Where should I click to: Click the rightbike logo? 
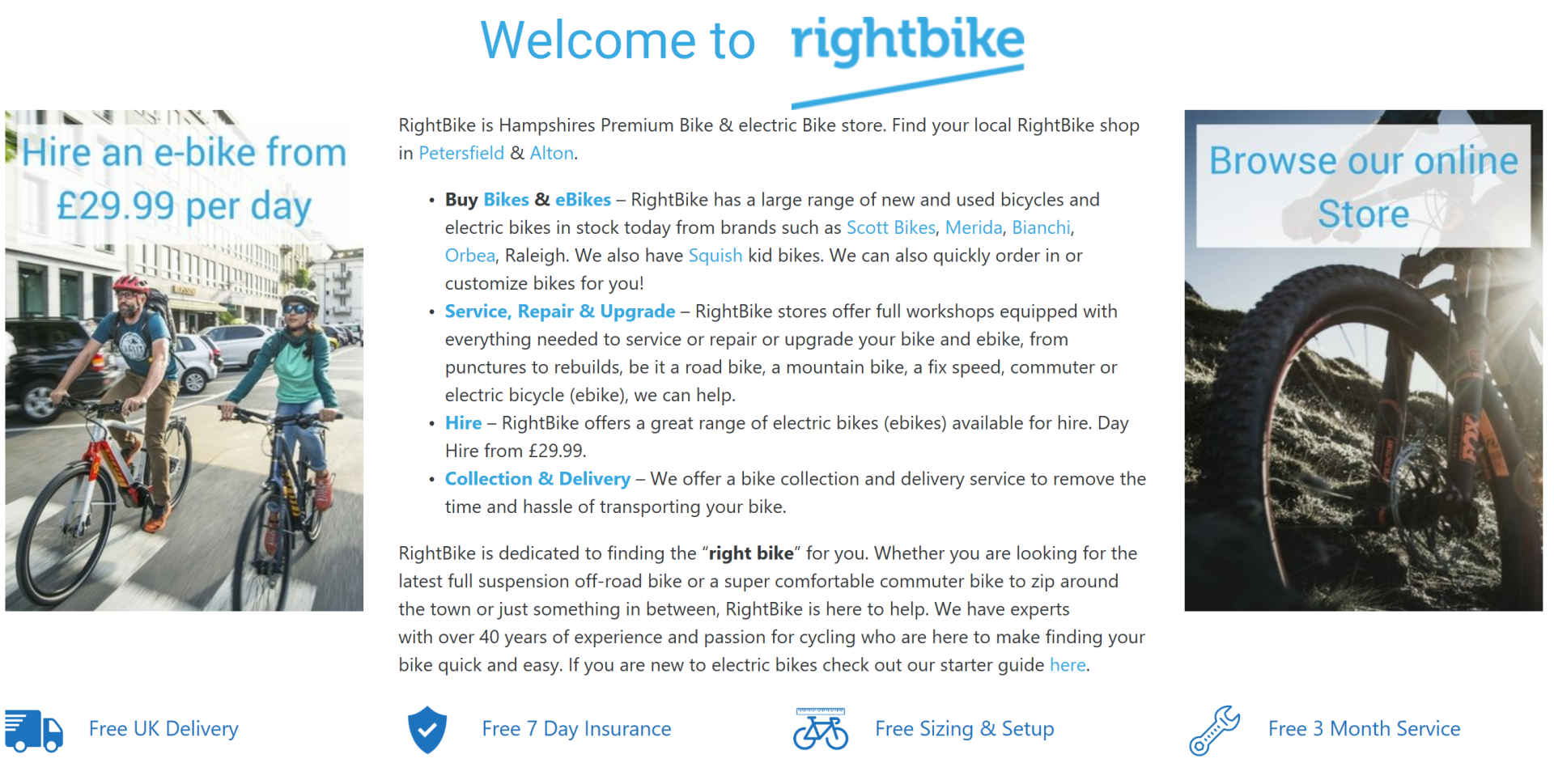point(907,57)
